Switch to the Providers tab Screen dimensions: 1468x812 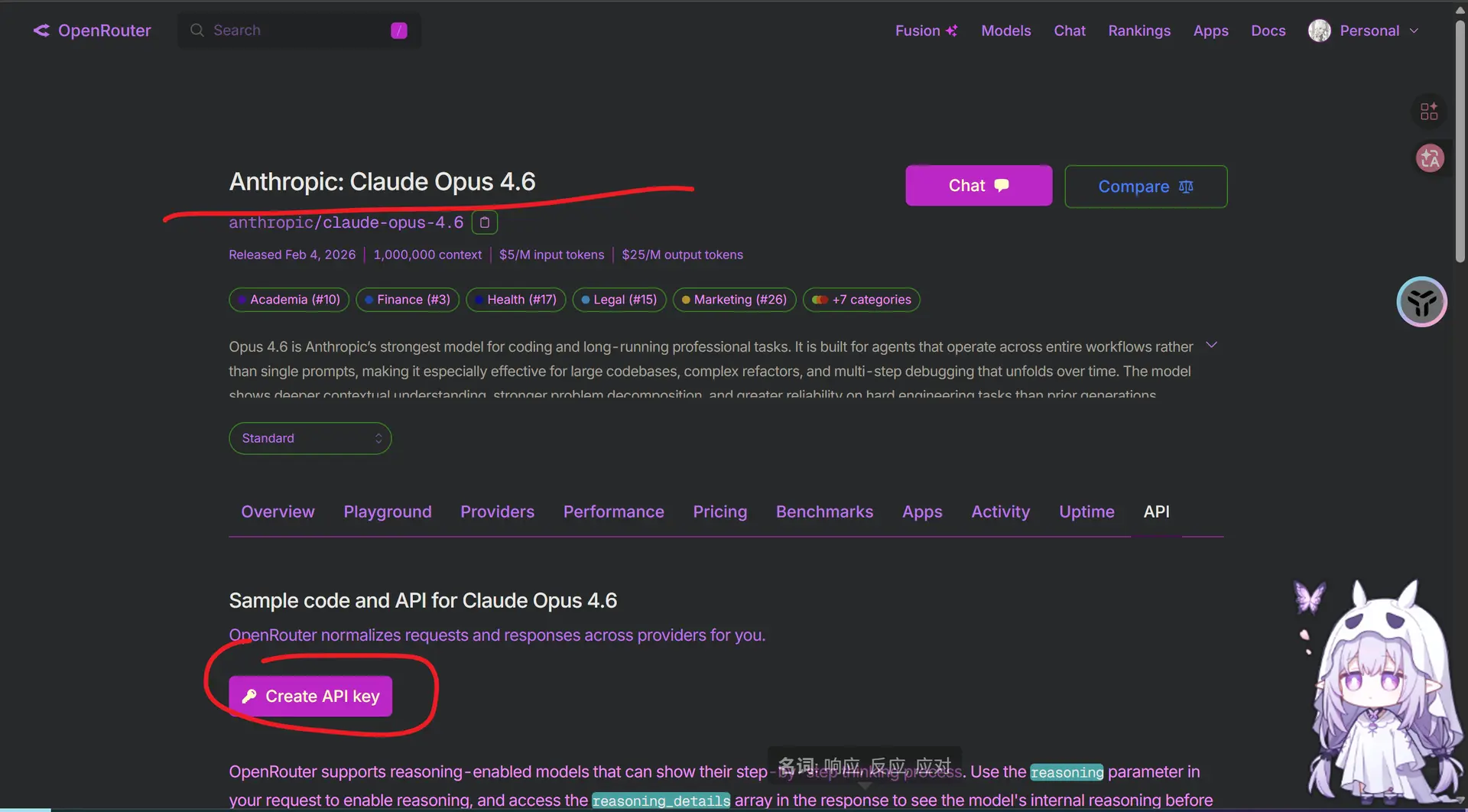point(497,512)
